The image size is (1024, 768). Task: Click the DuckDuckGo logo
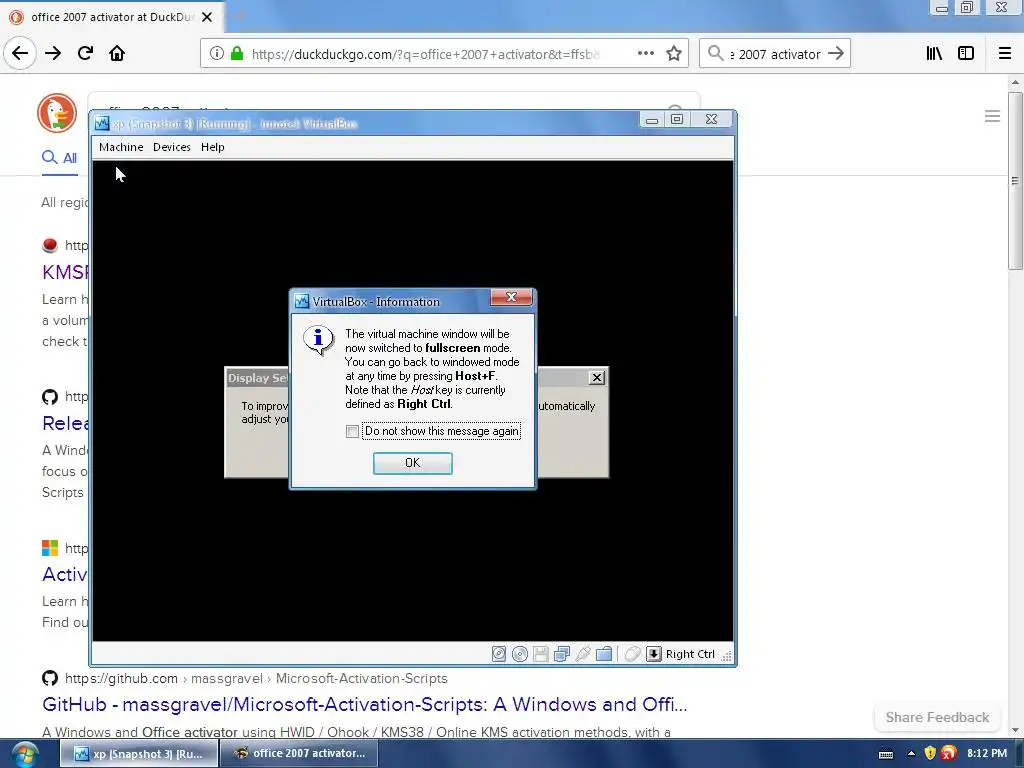(57, 113)
